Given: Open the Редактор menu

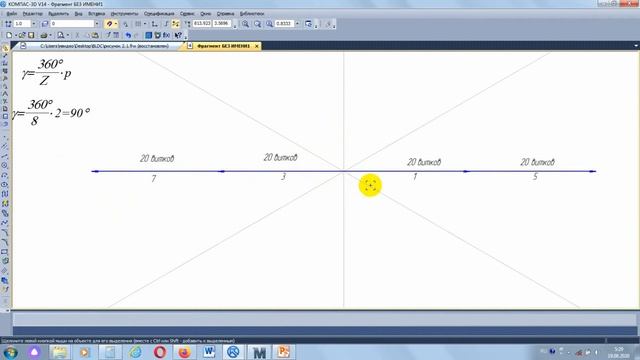Looking at the screenshot, I should (x=32, y=13).
